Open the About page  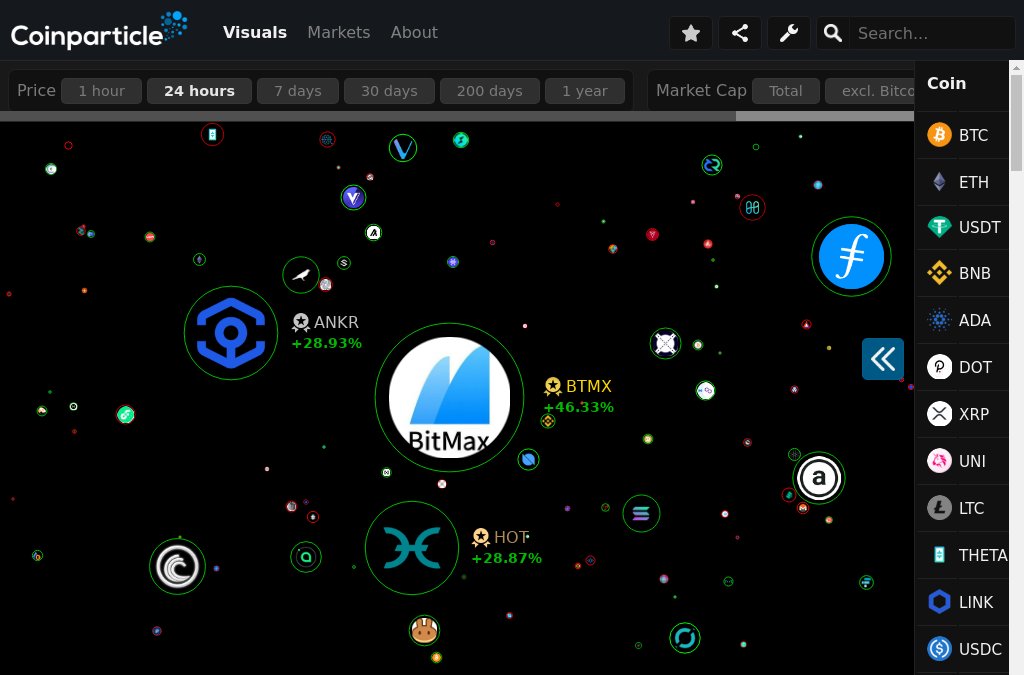(x=414, y=32)
